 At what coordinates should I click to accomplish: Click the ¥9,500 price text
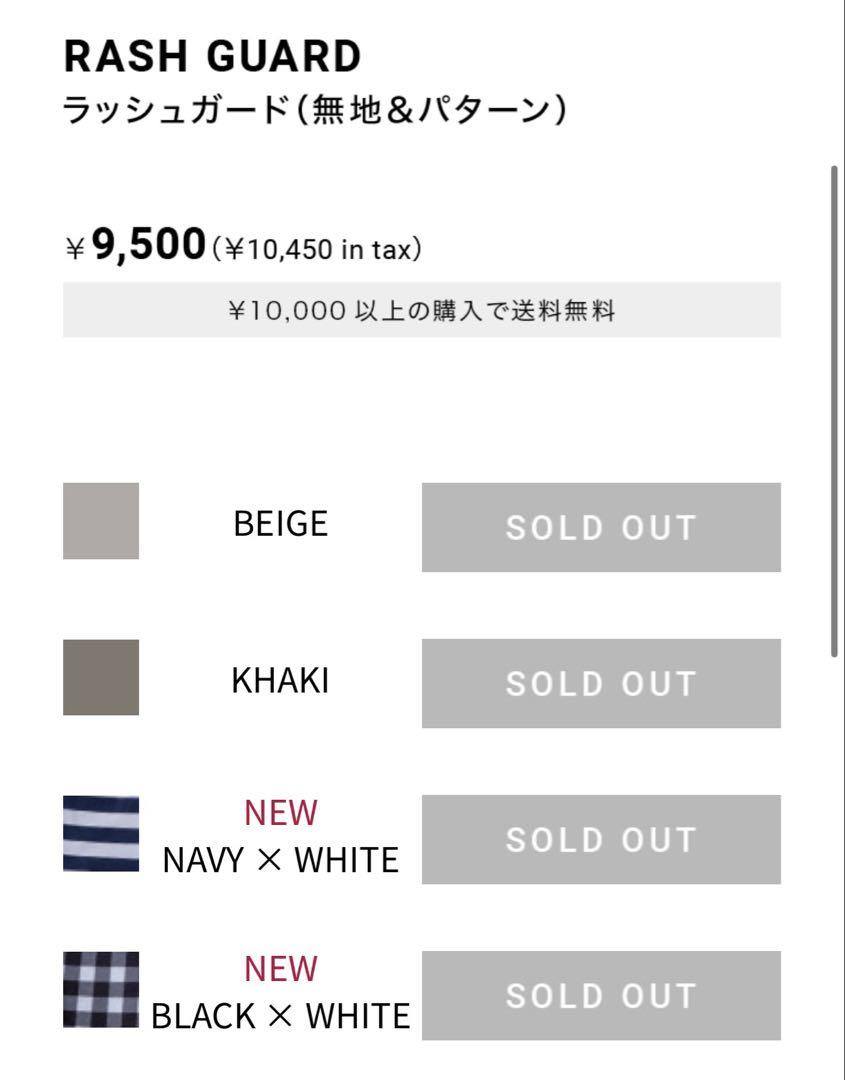136,245
